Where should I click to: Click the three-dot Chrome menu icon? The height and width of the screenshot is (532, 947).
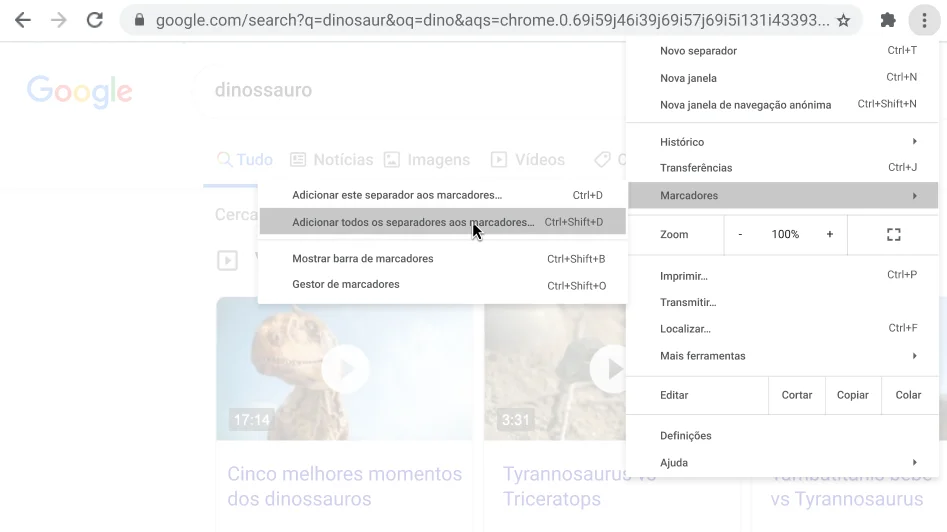pos(923,20)
